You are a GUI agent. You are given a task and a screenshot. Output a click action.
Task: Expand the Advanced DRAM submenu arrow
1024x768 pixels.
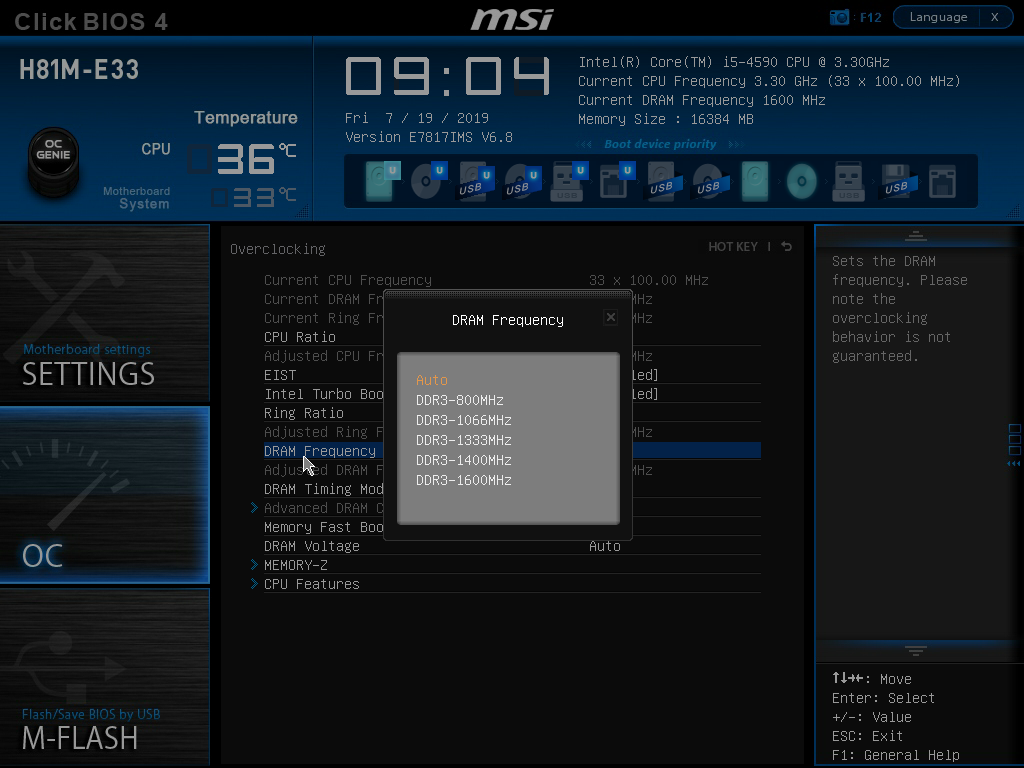[254, 508]
